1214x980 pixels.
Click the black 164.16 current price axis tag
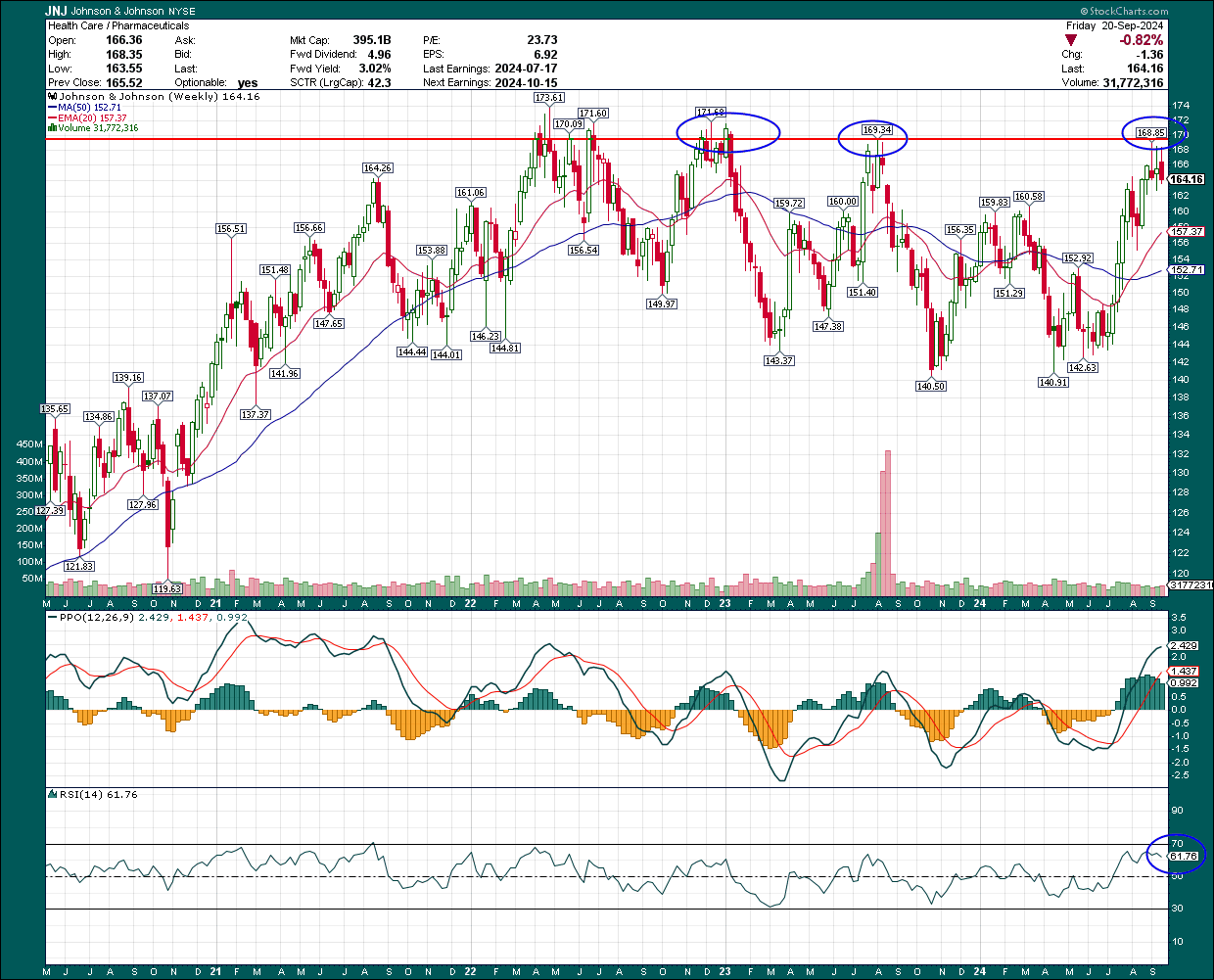point(1188,180)
